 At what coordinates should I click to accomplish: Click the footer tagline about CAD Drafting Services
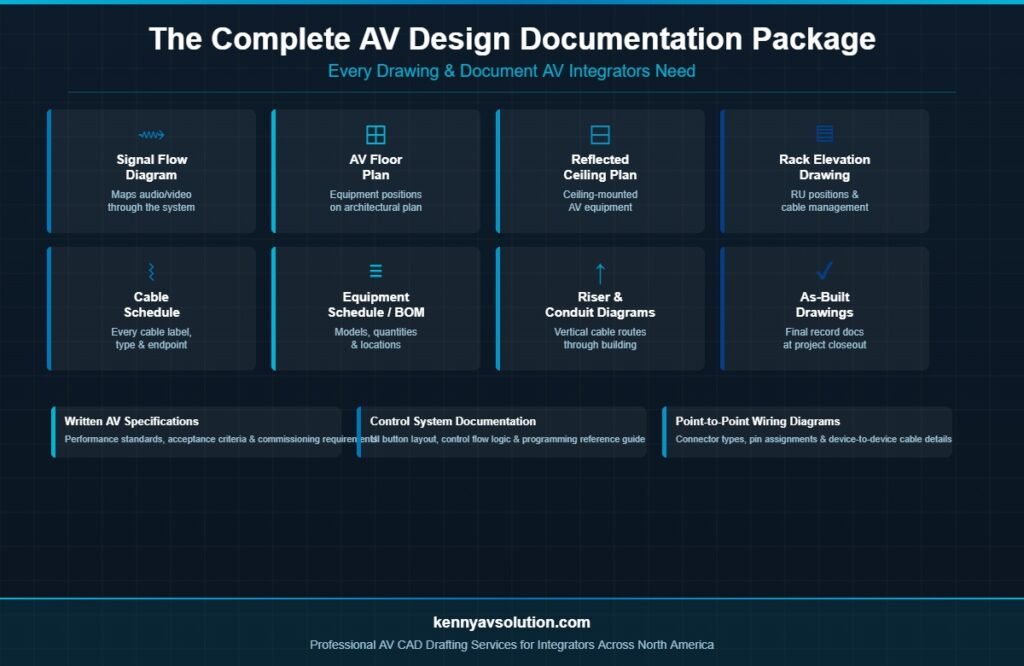point(511,645)
